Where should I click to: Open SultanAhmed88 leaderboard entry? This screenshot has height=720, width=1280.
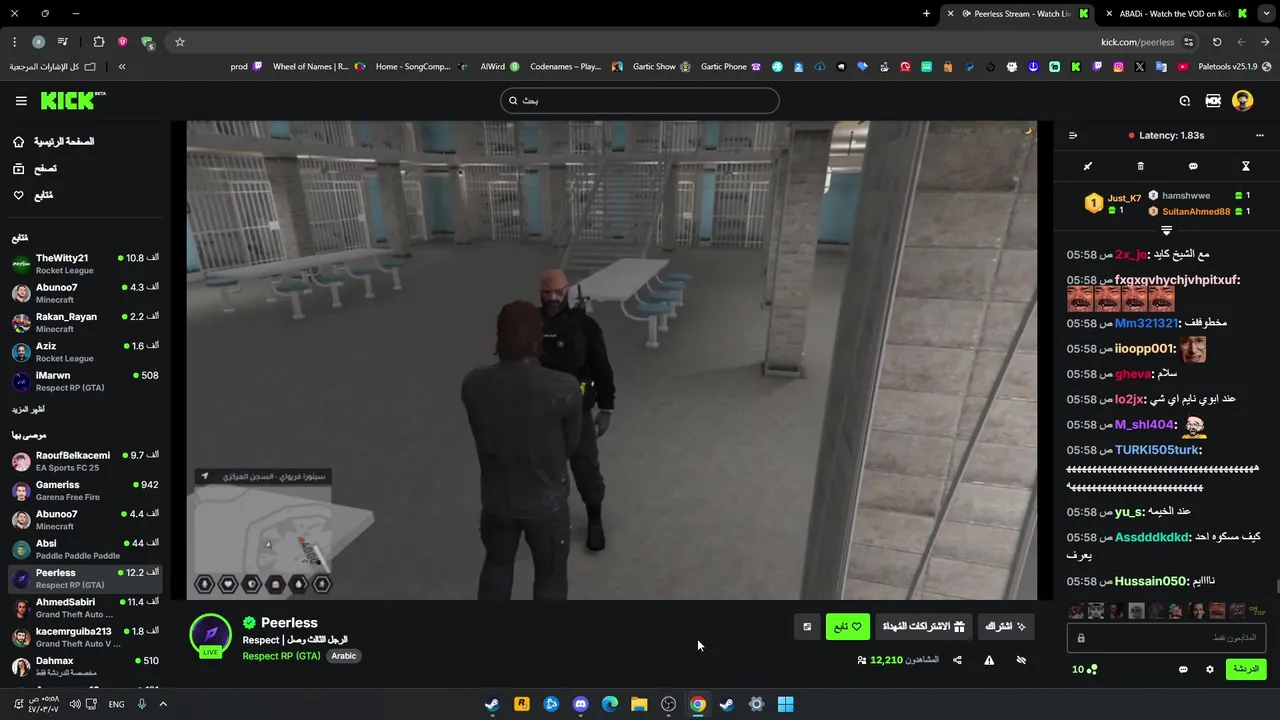click(1199, 211)
